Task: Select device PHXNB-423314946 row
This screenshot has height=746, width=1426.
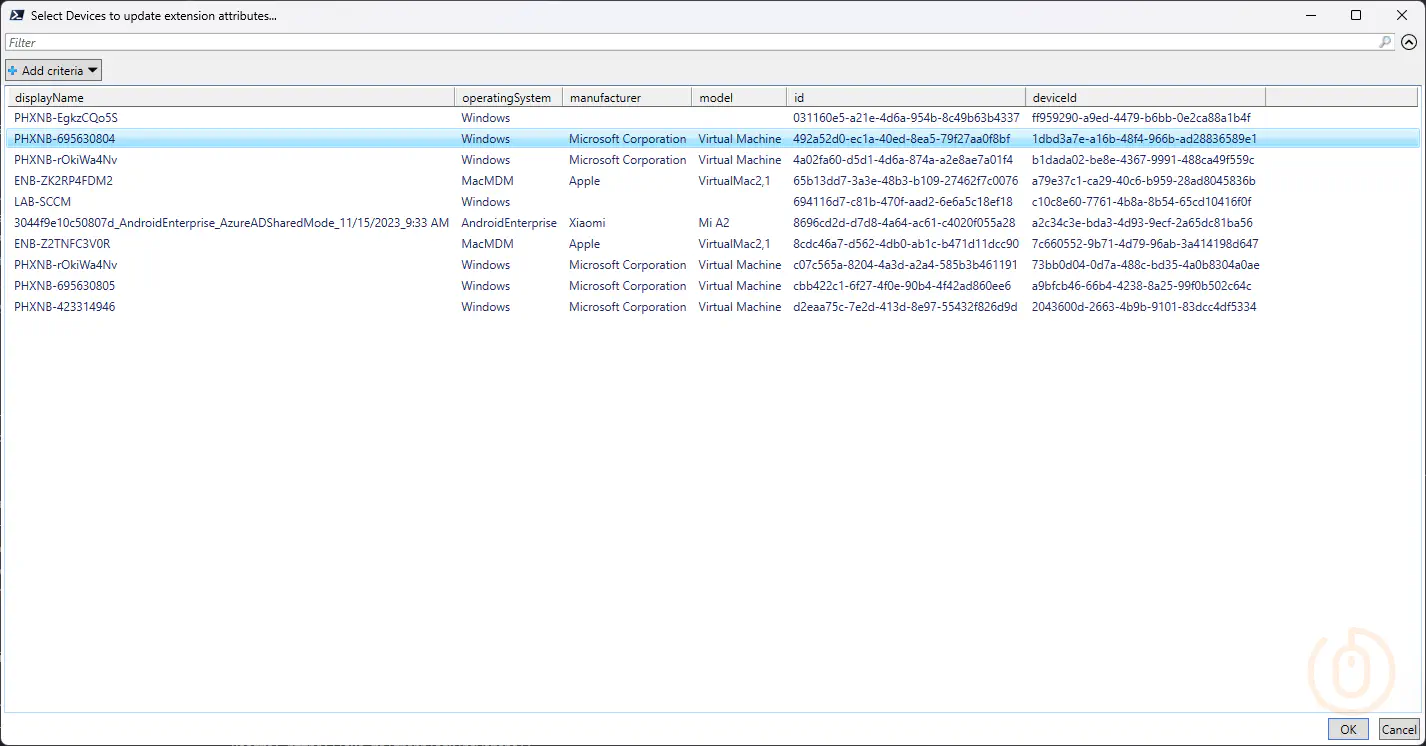Action: click(65, 307)
